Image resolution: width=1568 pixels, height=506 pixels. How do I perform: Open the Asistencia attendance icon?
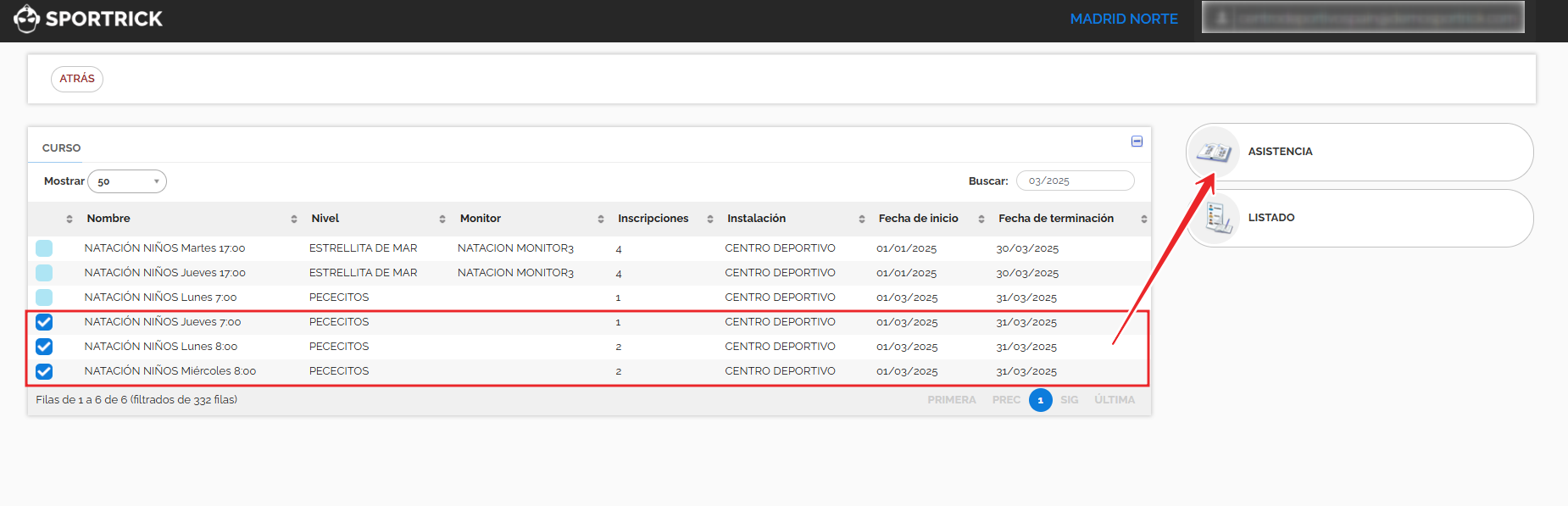(1214, 153)
